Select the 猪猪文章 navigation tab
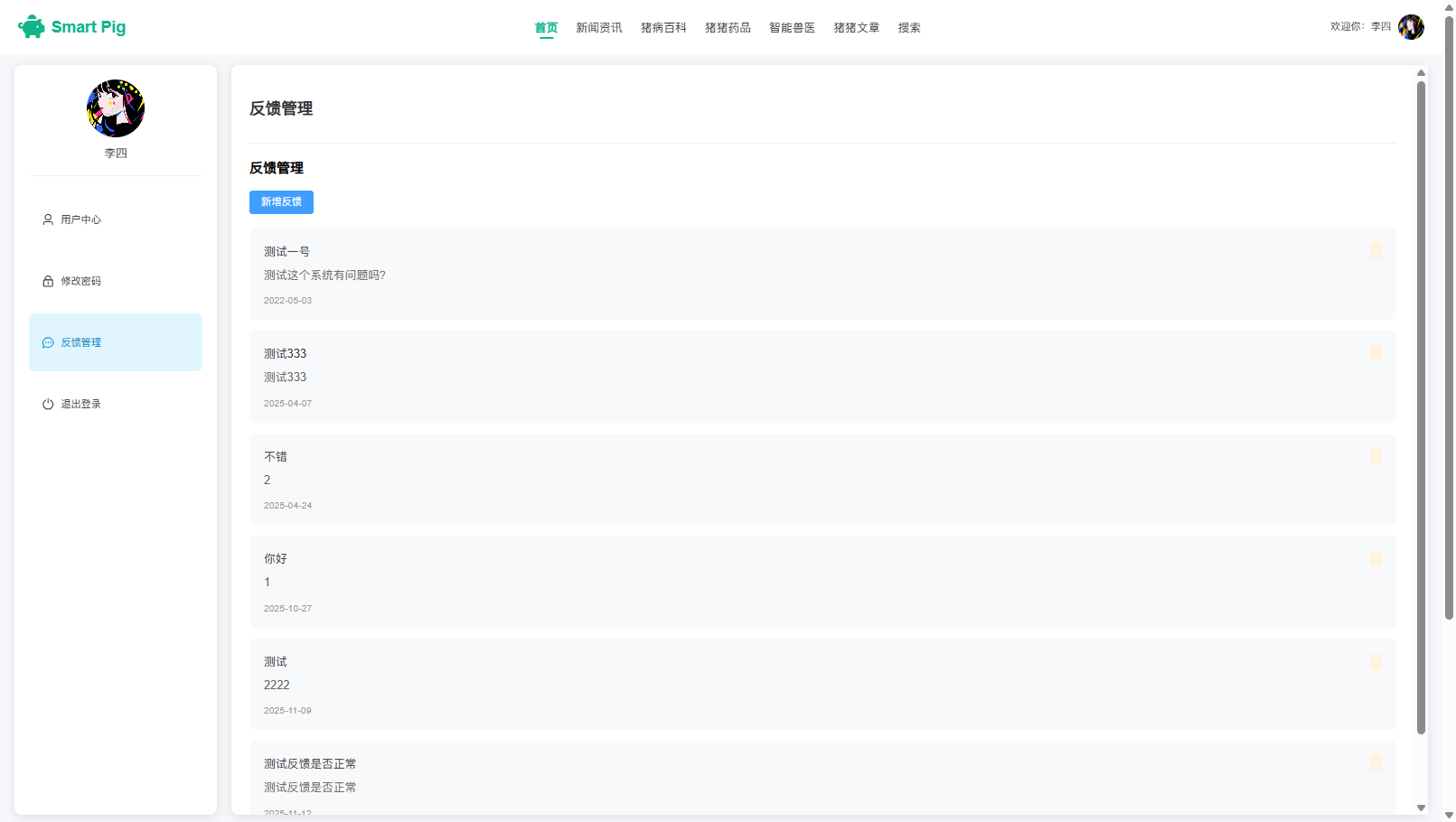The width and height of the screenshot is (1456, 822). pyautogui.click(x=856, y=28)
